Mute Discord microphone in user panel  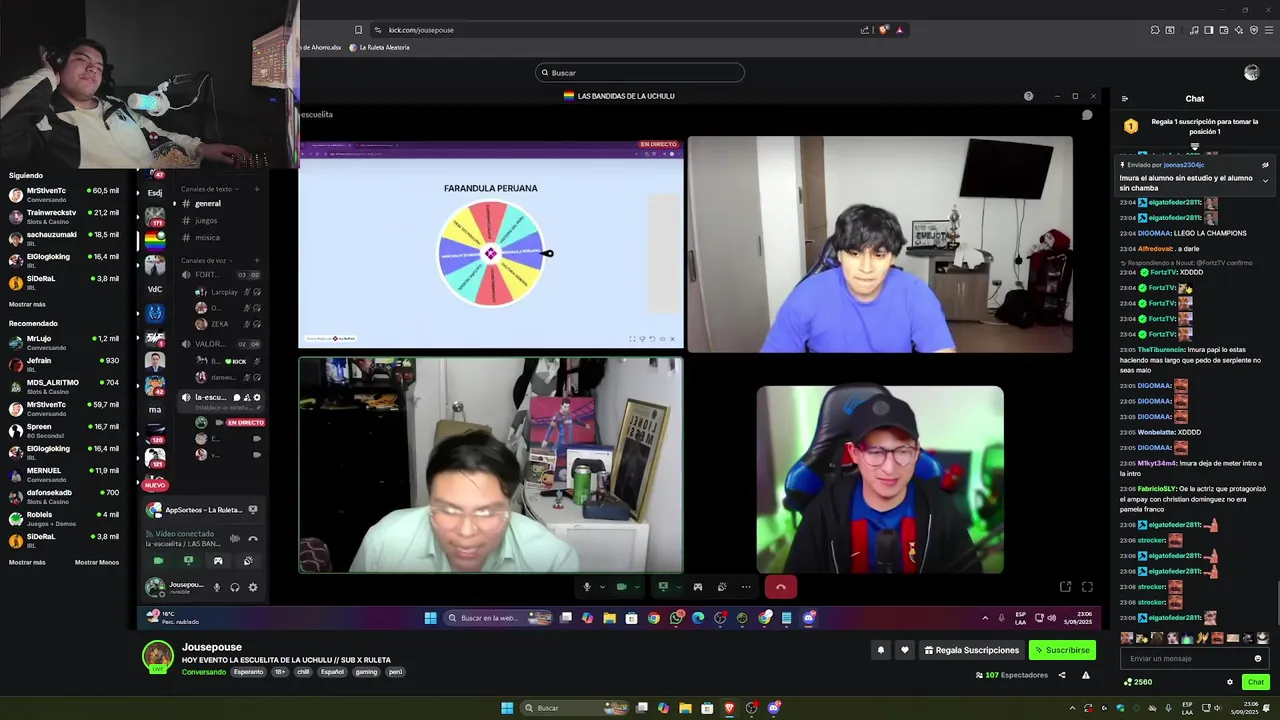[216, 587]
